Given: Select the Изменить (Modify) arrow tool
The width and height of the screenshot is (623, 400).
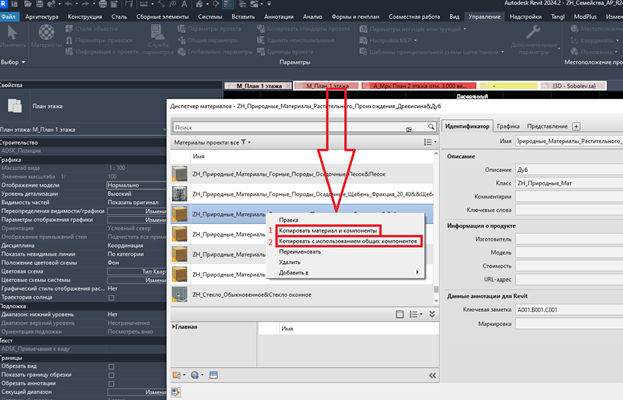Looking at the screenshot, I should [12, 37].
